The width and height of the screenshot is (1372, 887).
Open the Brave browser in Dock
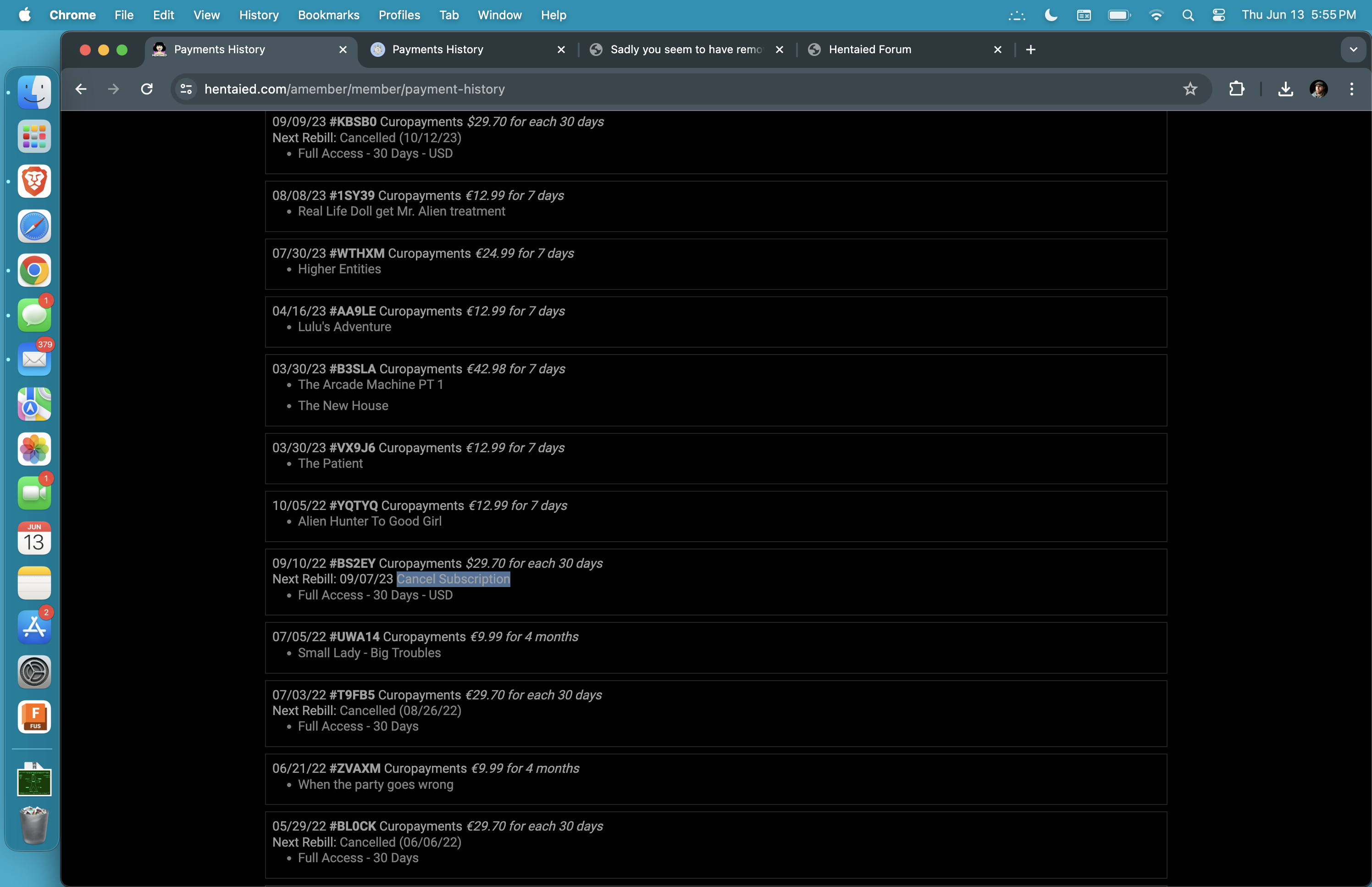[34, 182]
